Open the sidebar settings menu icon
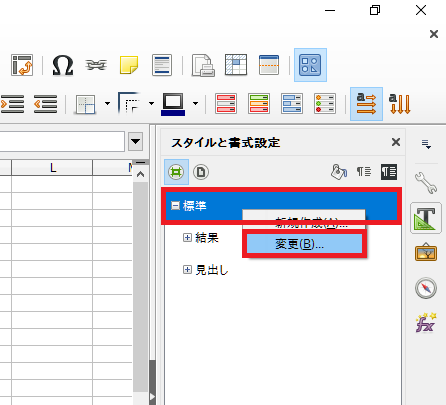This screenshot has width=446, height=405. (x=426, y=144)
